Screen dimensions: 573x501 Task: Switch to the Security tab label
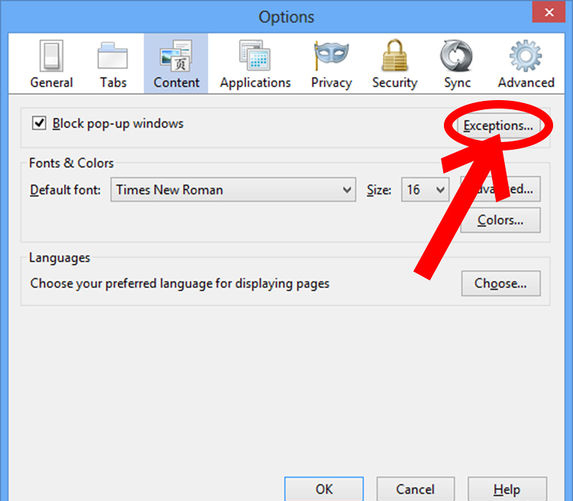tap(395, 83)
